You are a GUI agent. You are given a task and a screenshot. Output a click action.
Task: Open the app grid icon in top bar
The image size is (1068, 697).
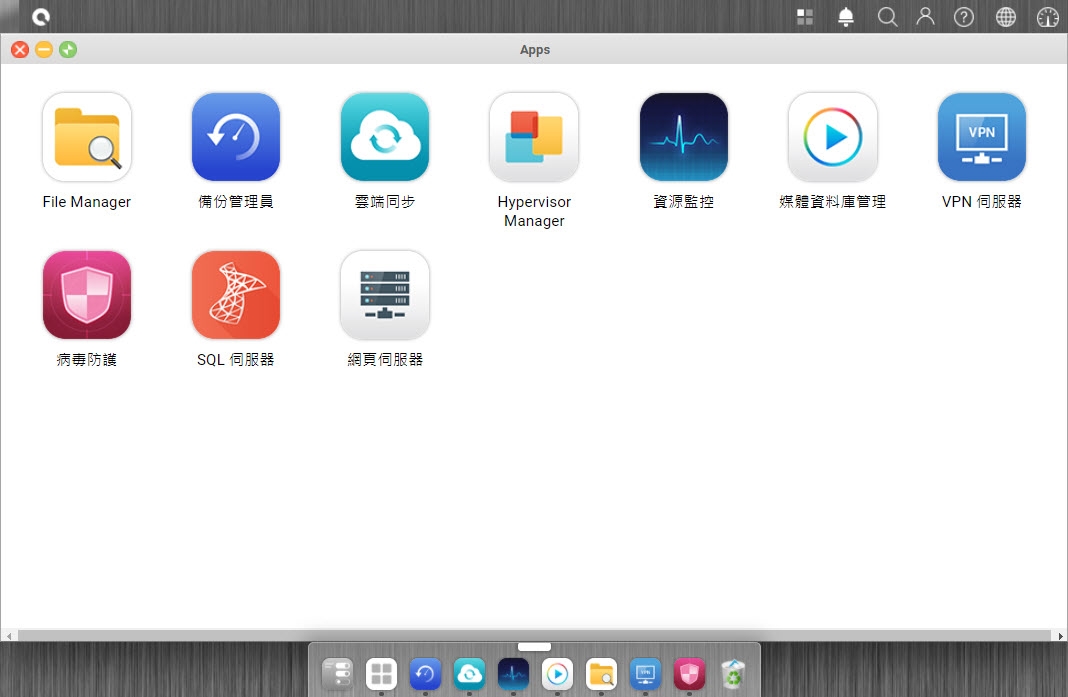click(x=805, y=17)
